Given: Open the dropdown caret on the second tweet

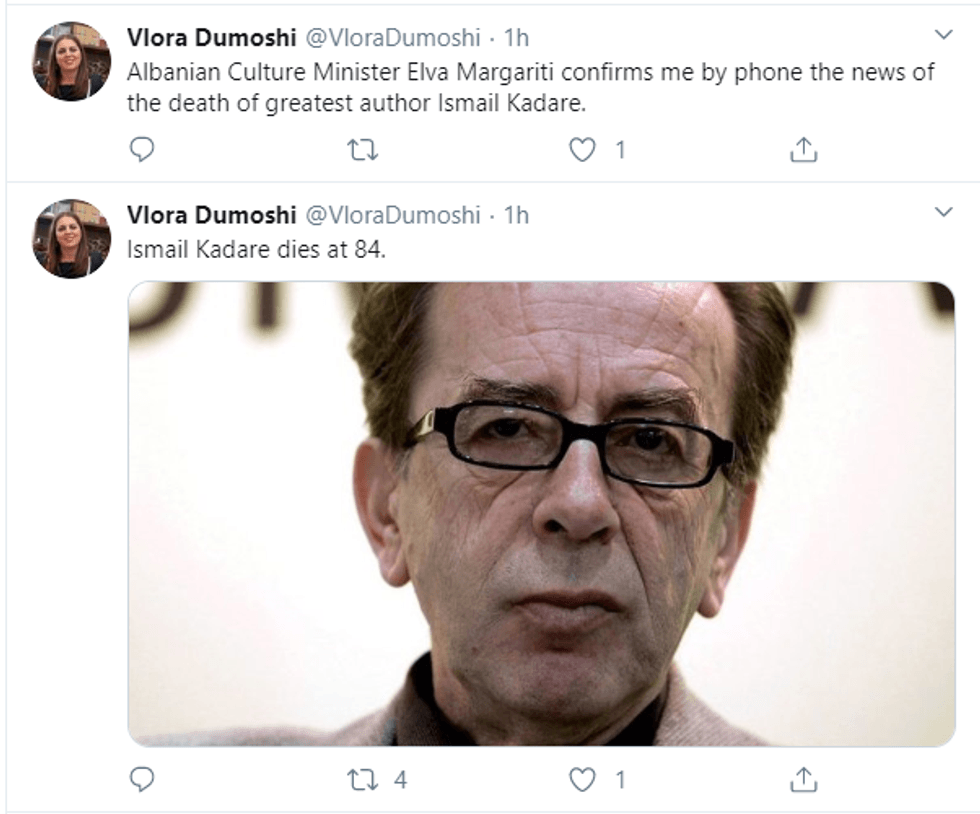Looking at the screenshot, I should (942, 211).
